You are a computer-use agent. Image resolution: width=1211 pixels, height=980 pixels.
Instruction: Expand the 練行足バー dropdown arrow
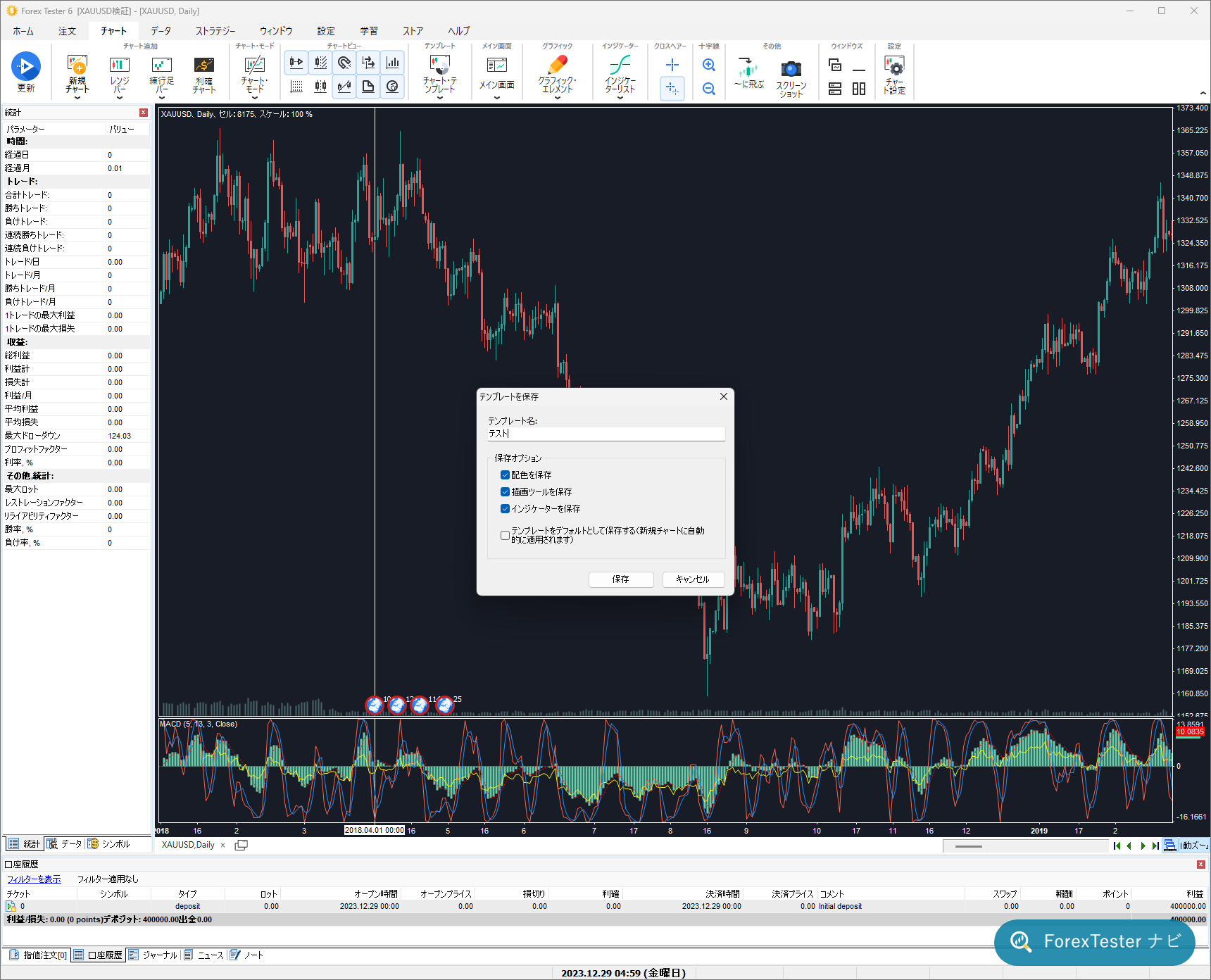click(162, 98)
